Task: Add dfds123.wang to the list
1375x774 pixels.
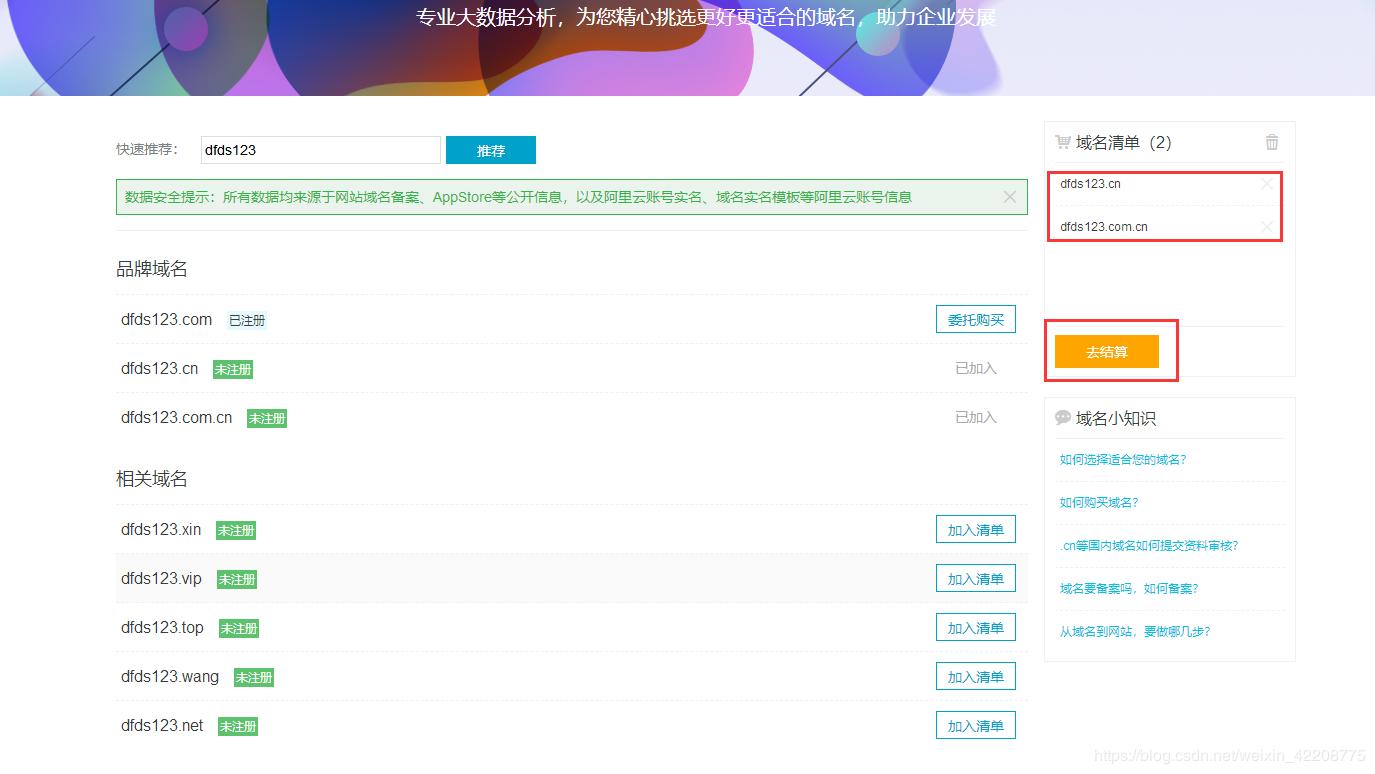Action: click(975, 676)
